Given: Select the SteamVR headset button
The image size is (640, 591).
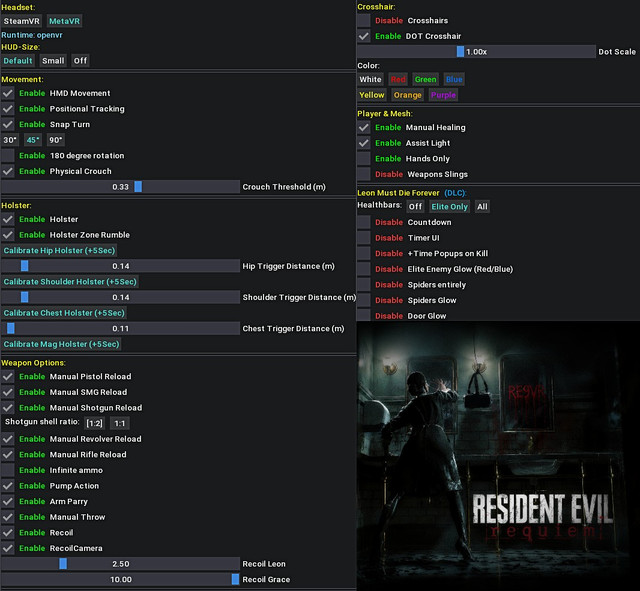Looking at the screenshot, I should [x=21, y=21].
